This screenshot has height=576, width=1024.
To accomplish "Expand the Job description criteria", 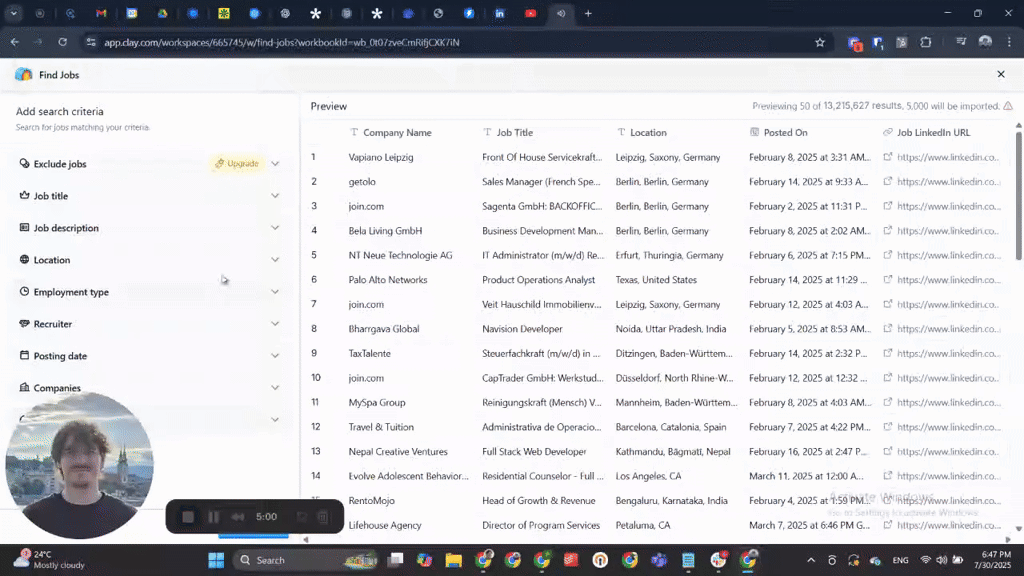I will click(x=275, y=228).
